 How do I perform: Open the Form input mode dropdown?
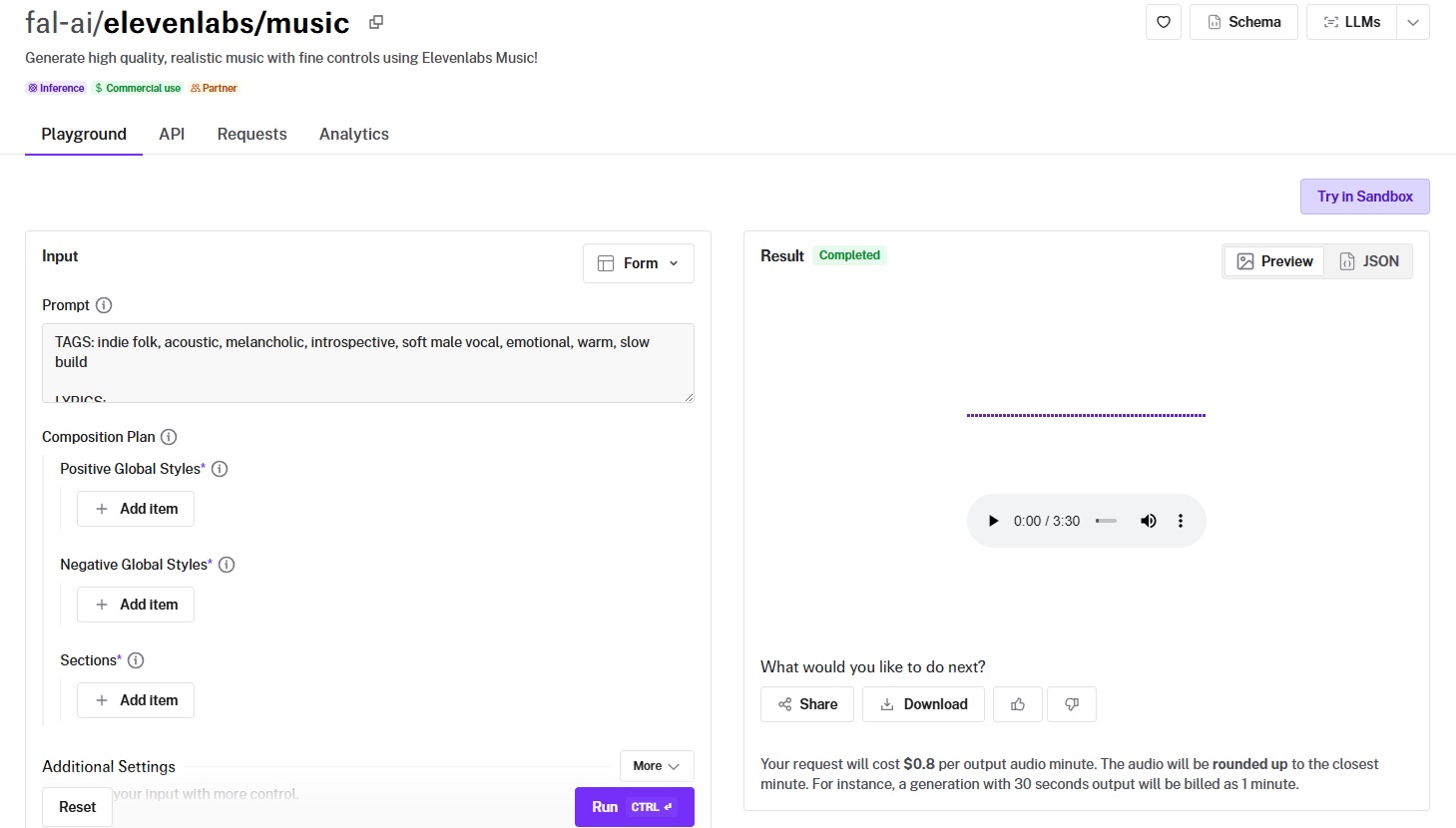pyautogui.click(x=638, y=263)
